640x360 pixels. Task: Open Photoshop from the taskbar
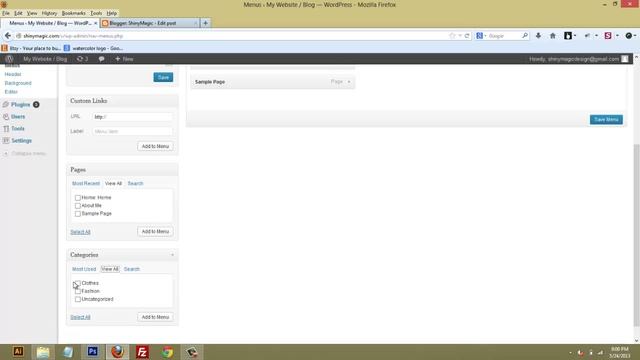pyautogui.click(x=93, y=351)
